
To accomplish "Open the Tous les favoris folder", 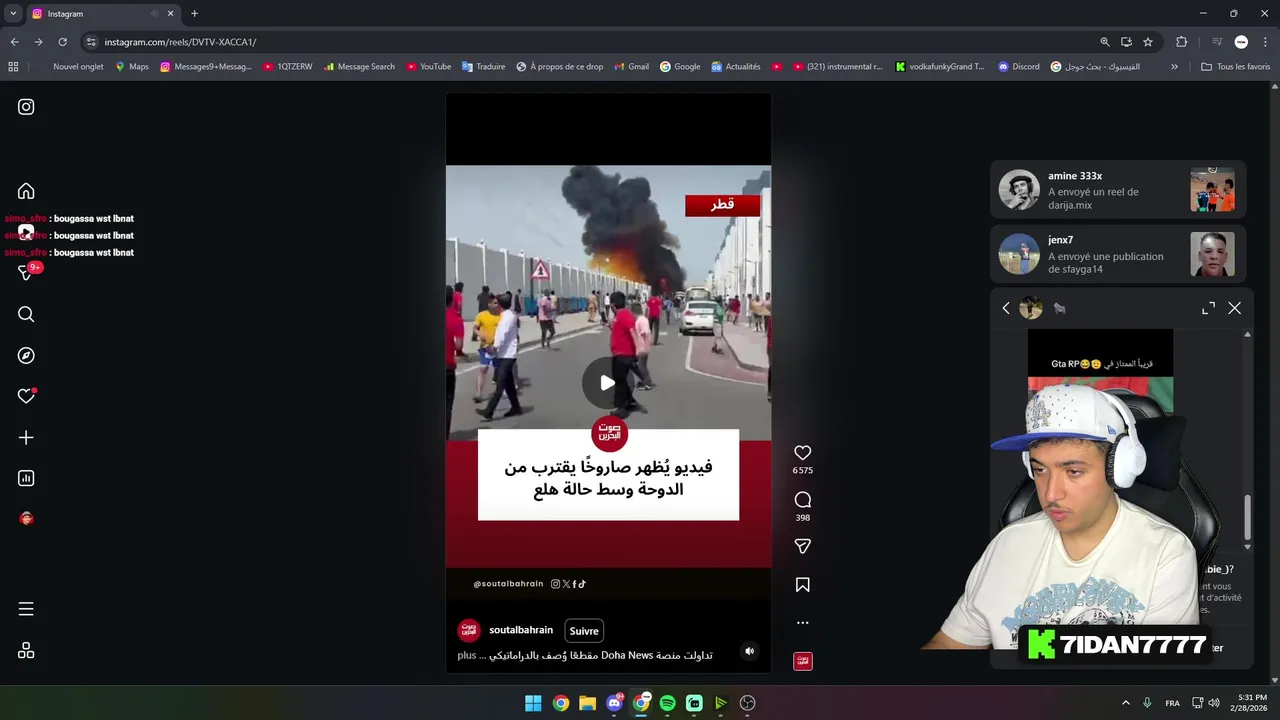I will point(1235,67).
